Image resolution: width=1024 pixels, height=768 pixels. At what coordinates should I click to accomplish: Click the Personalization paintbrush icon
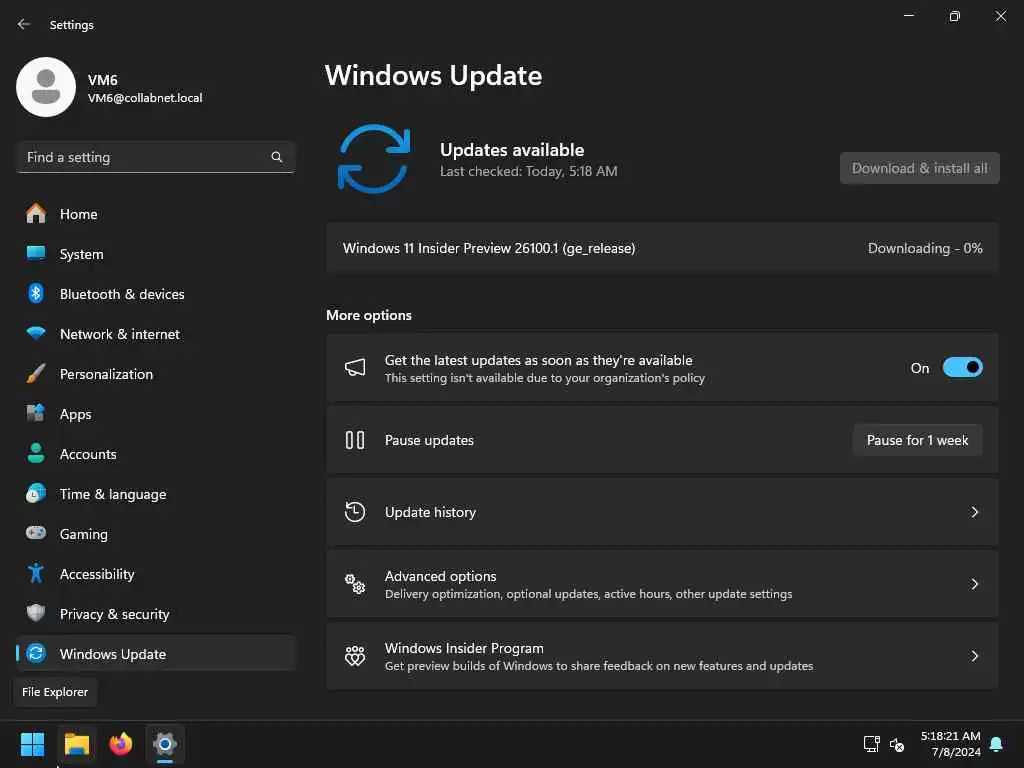click(36, 374)
